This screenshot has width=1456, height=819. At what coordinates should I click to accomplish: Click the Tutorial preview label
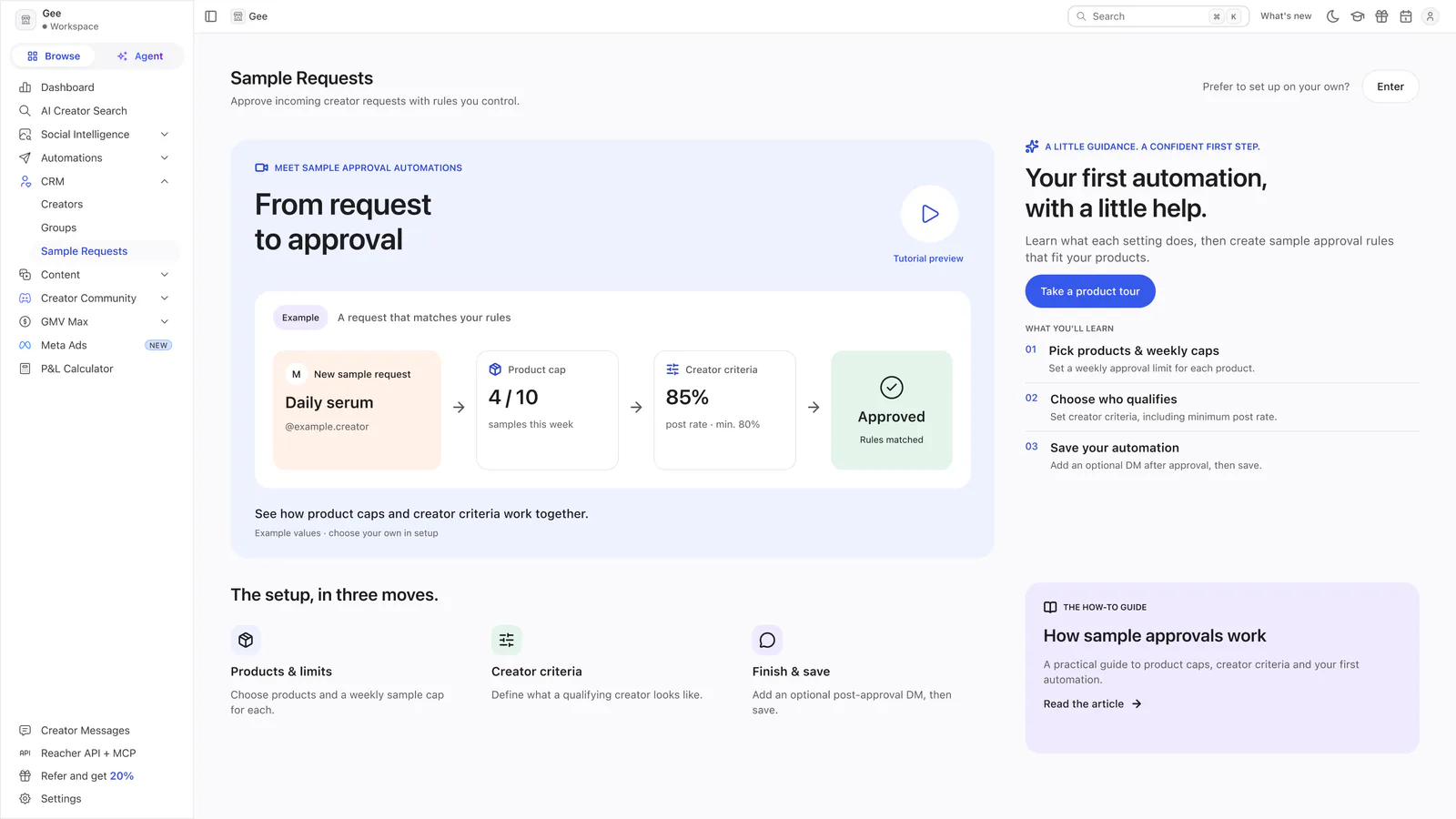click(928, 258)
